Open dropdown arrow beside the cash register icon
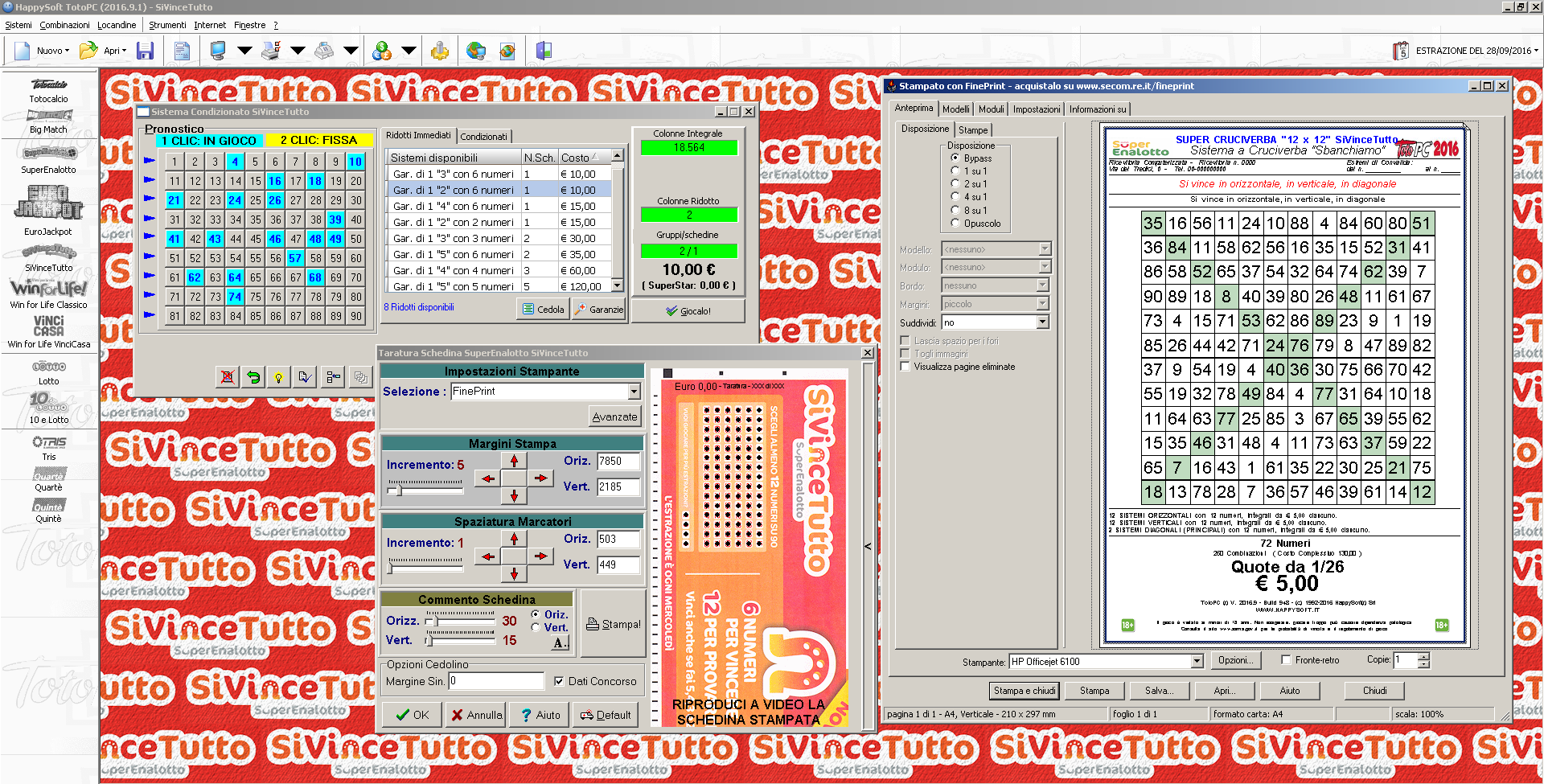1544x784 pixels. (x=351, y=51)
